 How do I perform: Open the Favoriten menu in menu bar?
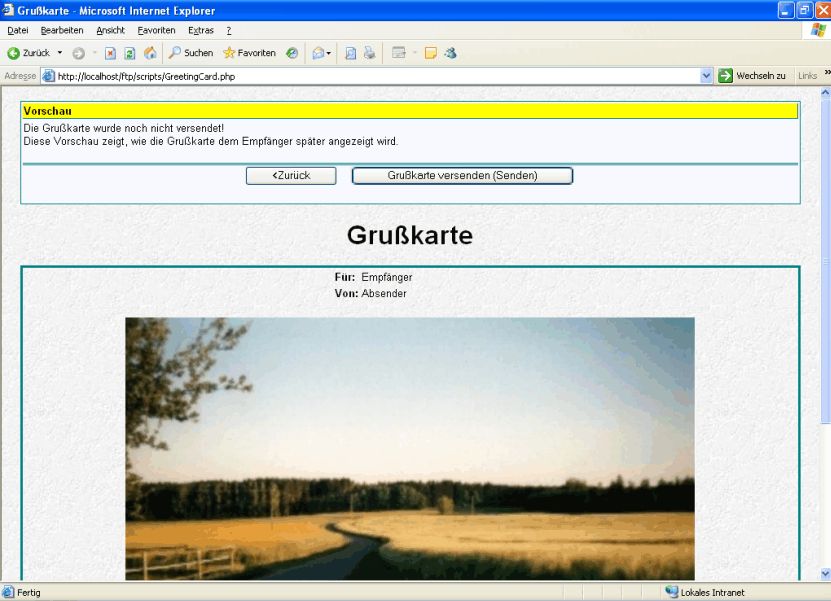coord(156,31)
